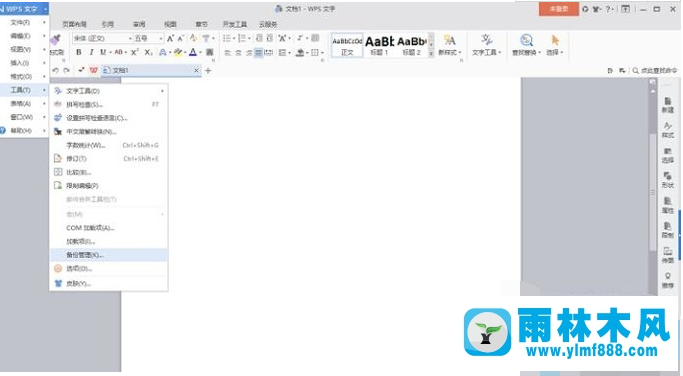
Task: Click the text effects A icon
Action: [x=162, y=52]
